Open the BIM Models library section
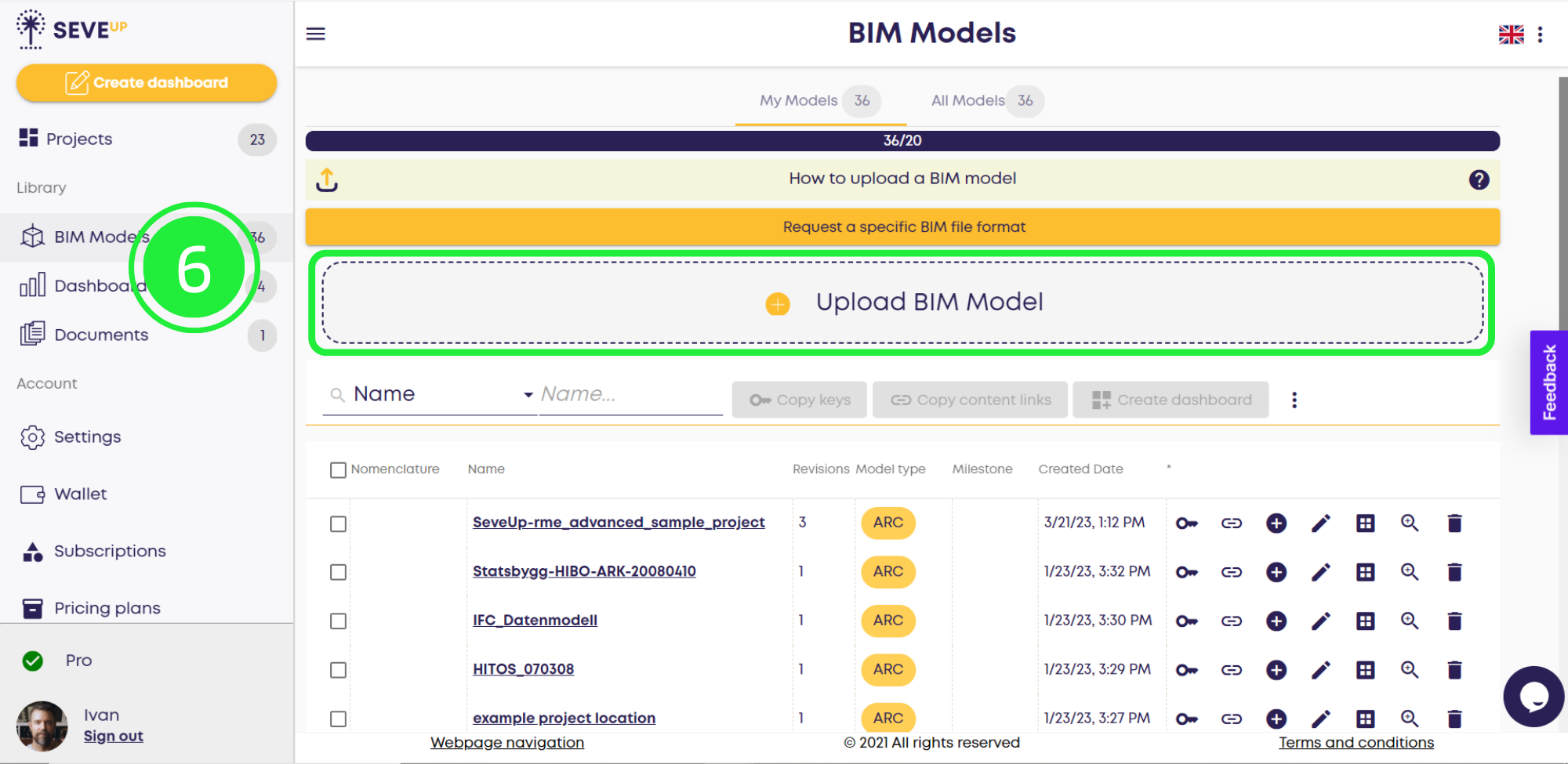 tap(78, 237)
